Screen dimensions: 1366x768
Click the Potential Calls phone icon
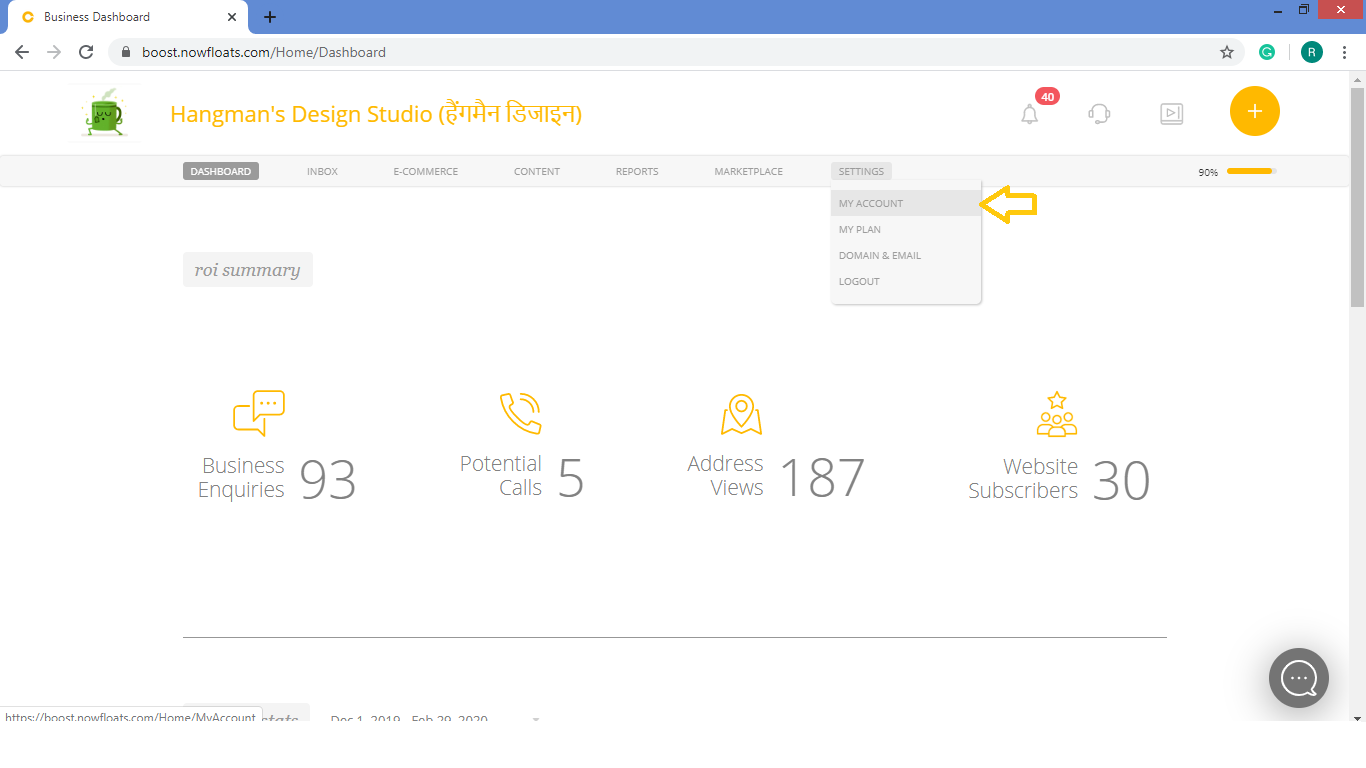(520, 413)
